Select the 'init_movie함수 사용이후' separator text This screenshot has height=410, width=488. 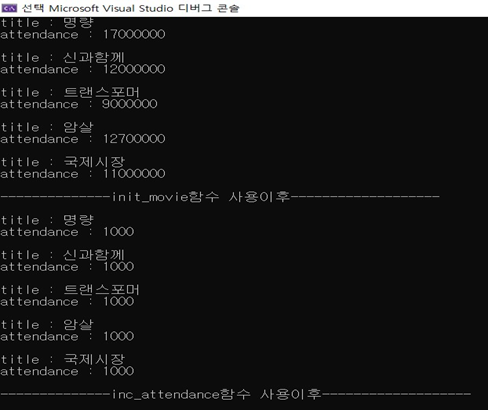click(x=201, y=197)
